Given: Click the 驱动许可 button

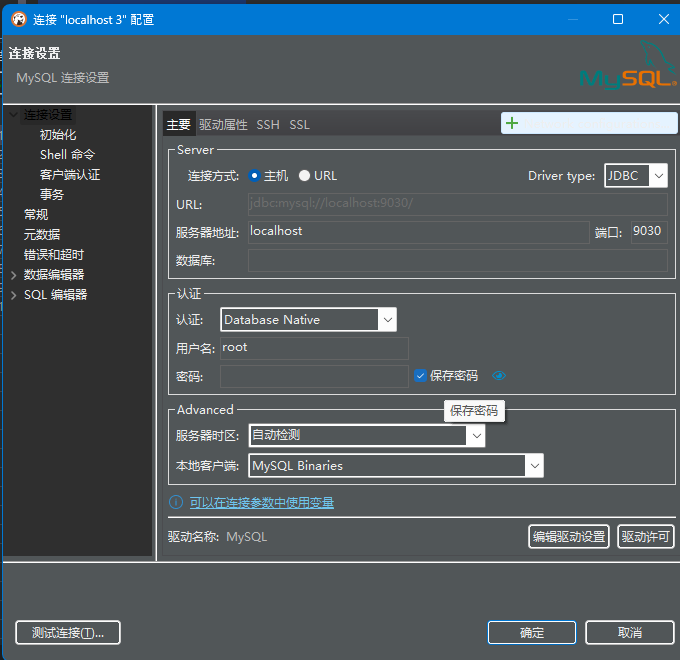Looking at the screenshot, I should 645,536.
